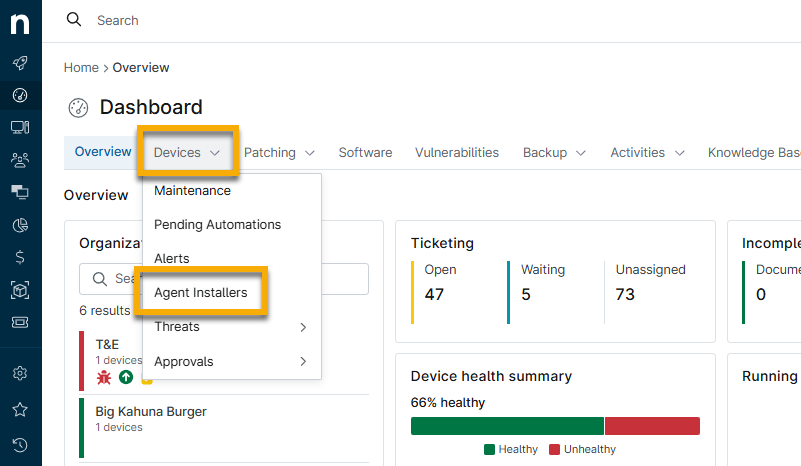This screenshot has height=466, width=801.
Task: Click the dollar sign Finance sidebar icon
Action: pyautogui.click(x=20, y=257)
